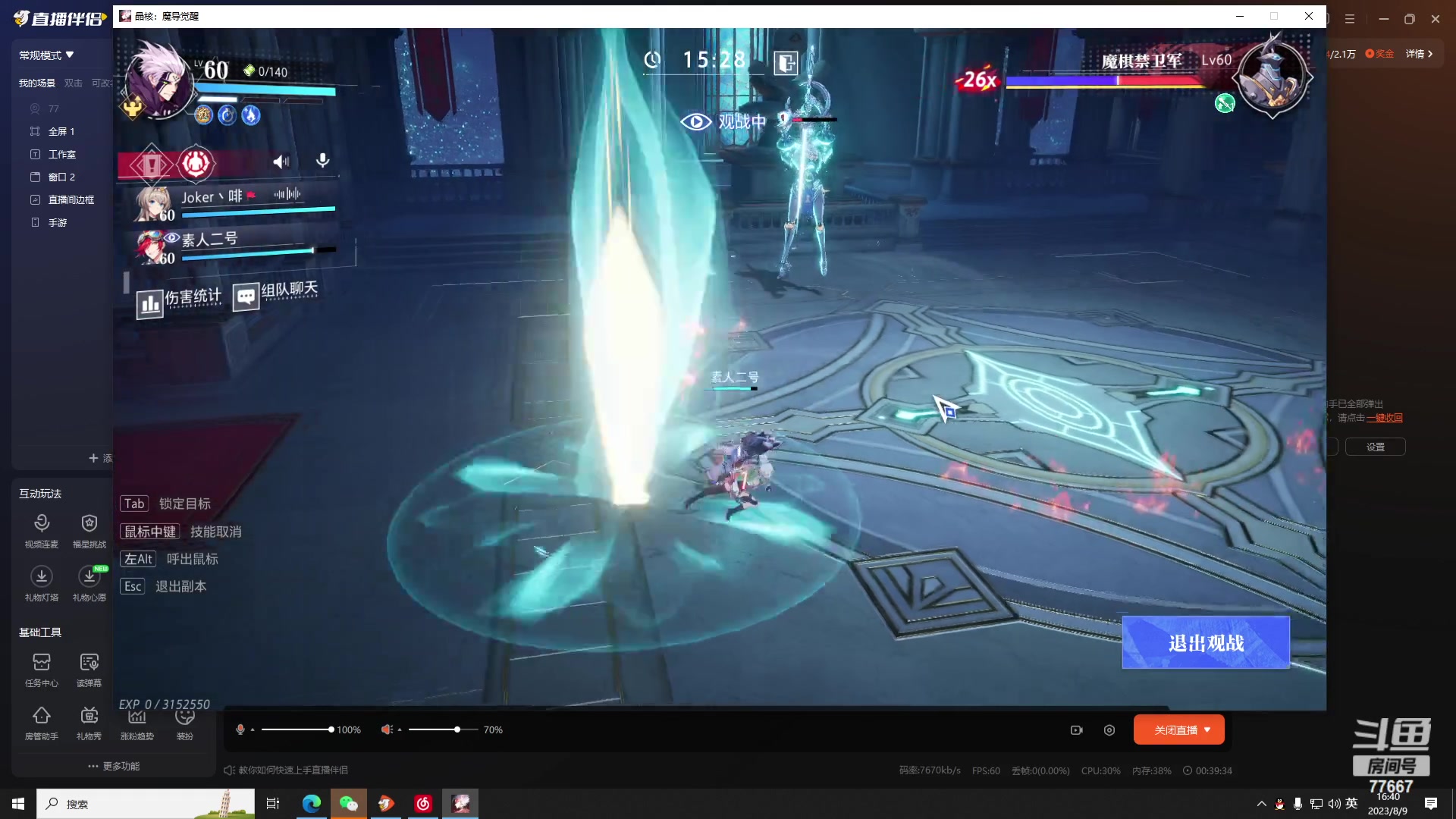Click the tray network icon
Image resolution: width=1456 pixels, height=819 pixels.
pyautogui.click(x=1316, y=804)
